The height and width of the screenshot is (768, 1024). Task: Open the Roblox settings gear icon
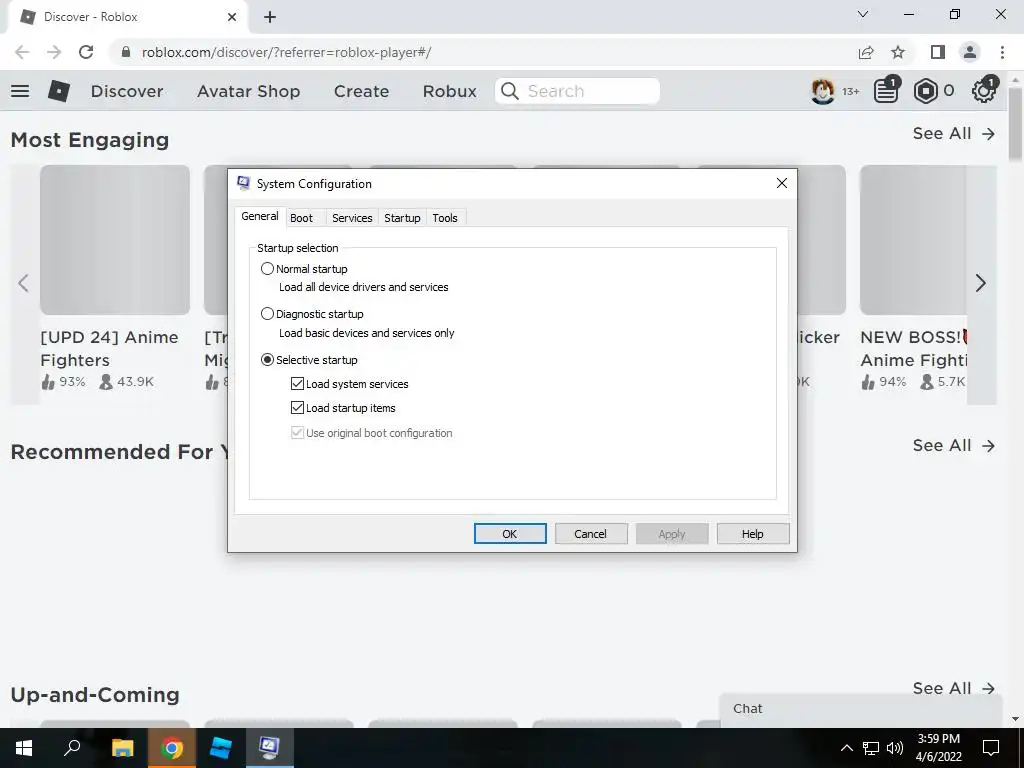pos(984,91)
